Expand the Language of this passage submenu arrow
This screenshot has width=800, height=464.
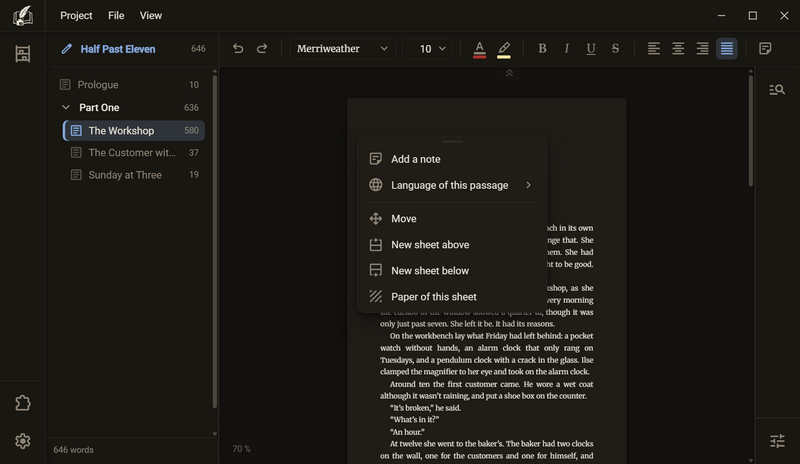529,185
